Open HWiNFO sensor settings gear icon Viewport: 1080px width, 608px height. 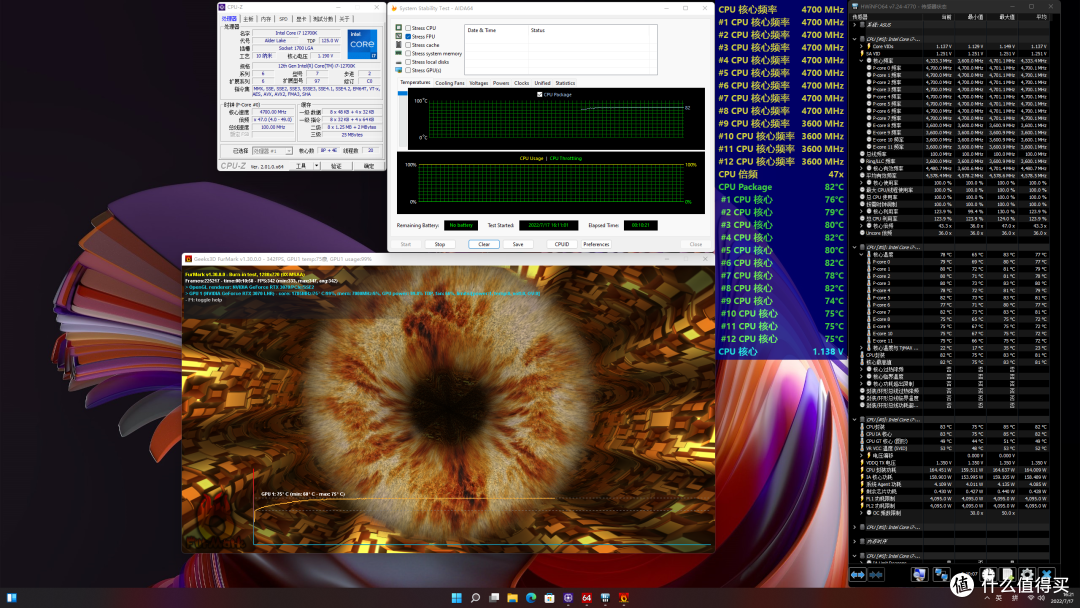pos(1027,574)
